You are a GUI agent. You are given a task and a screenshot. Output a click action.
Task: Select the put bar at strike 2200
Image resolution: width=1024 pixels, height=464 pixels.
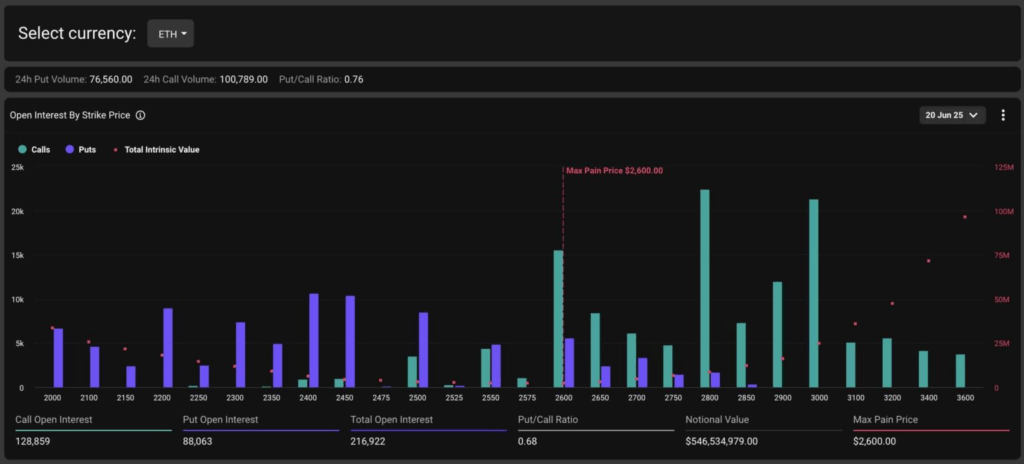(168, 347)
